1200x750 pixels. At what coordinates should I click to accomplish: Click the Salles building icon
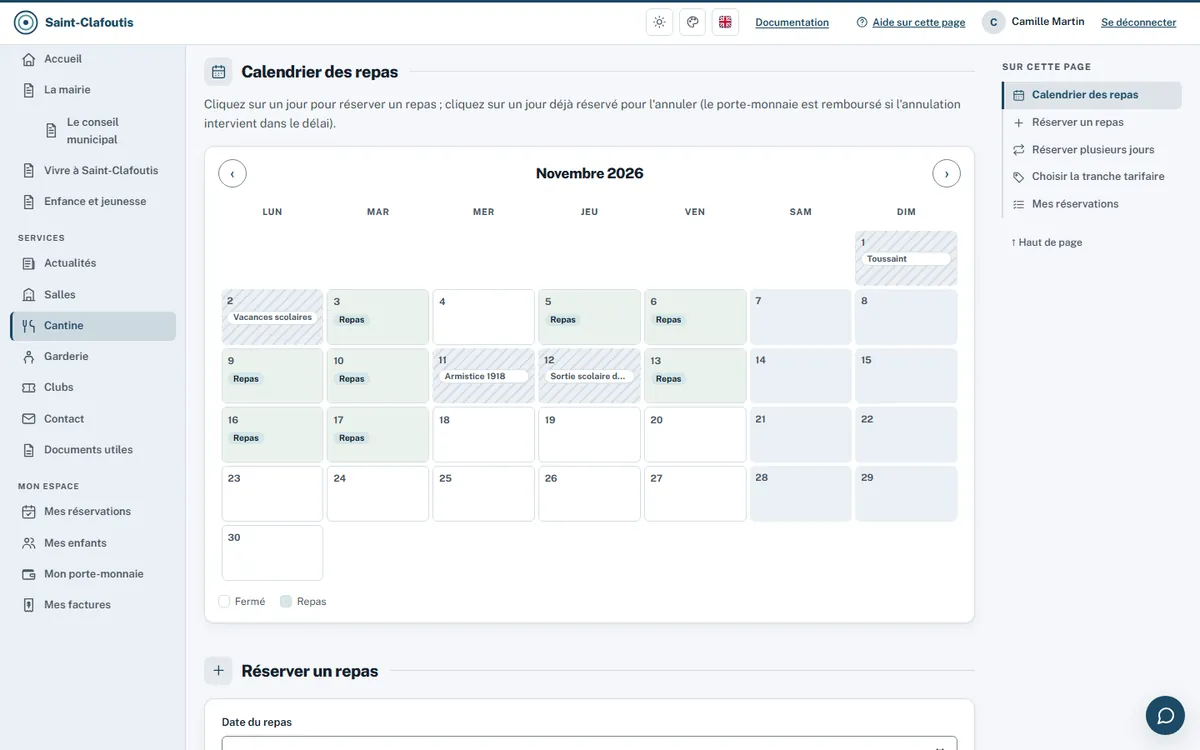(29, 295)
